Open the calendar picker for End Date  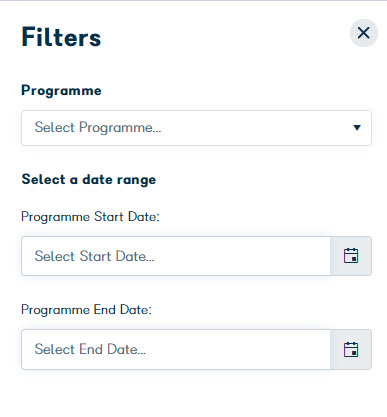tap(351, 349)
